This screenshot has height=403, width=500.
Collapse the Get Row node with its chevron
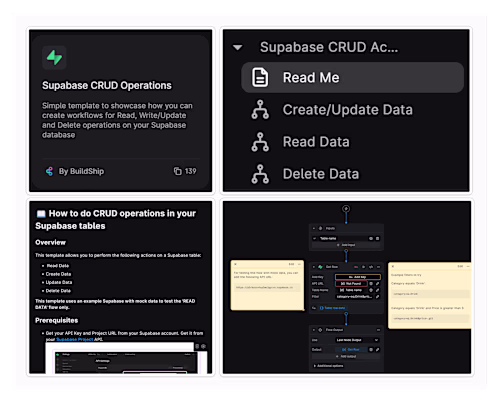[314, 267]
